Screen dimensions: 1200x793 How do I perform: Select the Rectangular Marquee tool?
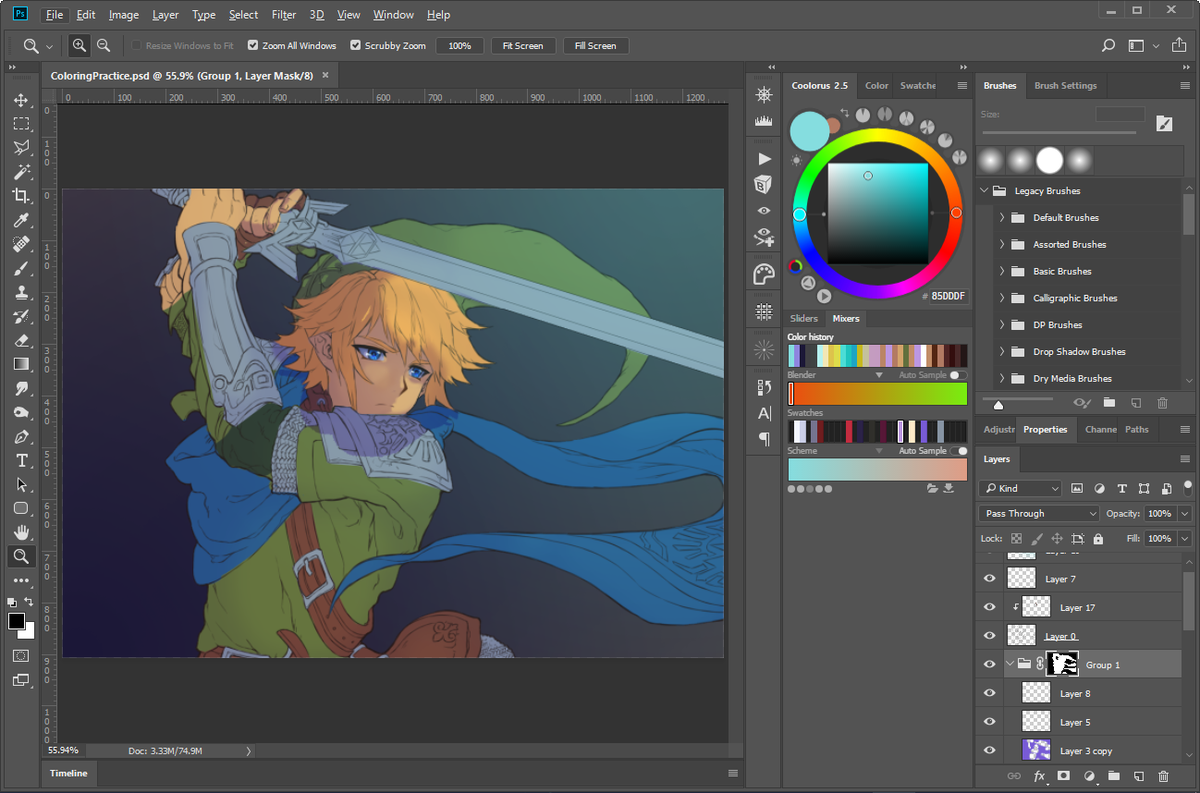21,124
